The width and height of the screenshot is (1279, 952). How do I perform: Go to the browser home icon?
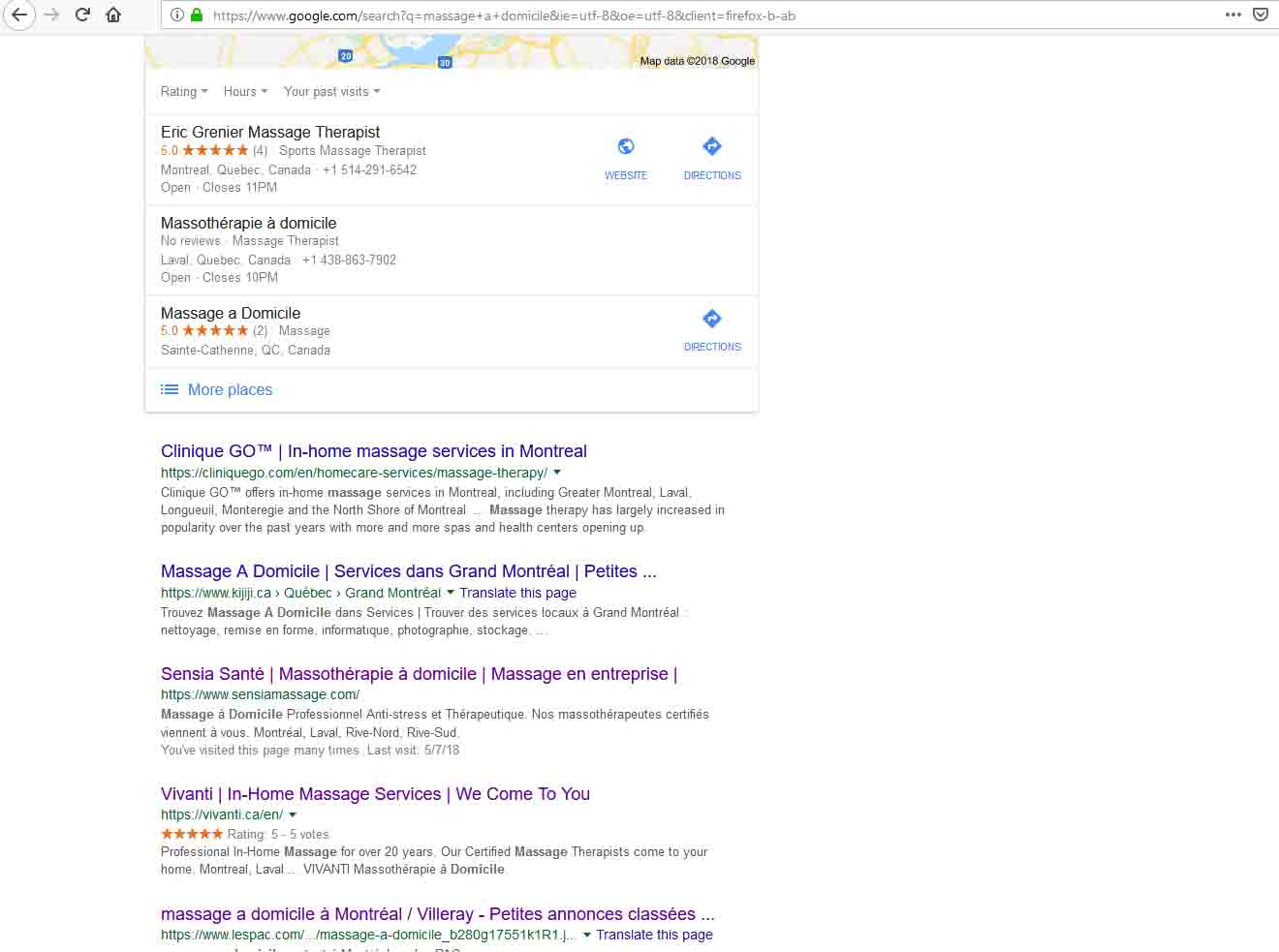pyautogui.click(x=113, y=15)
